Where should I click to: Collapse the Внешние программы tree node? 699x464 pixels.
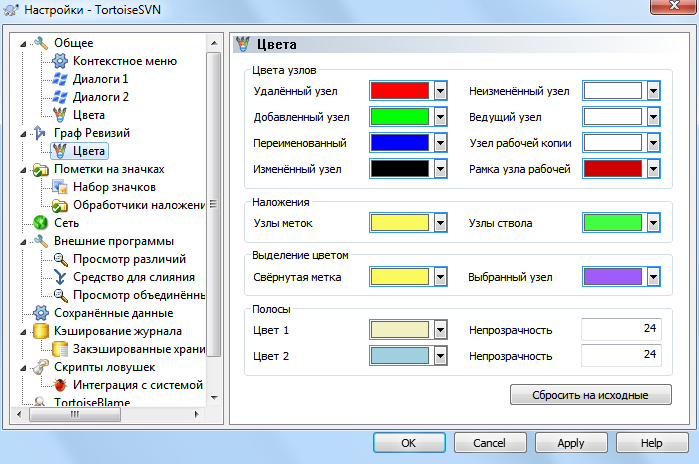23,242
